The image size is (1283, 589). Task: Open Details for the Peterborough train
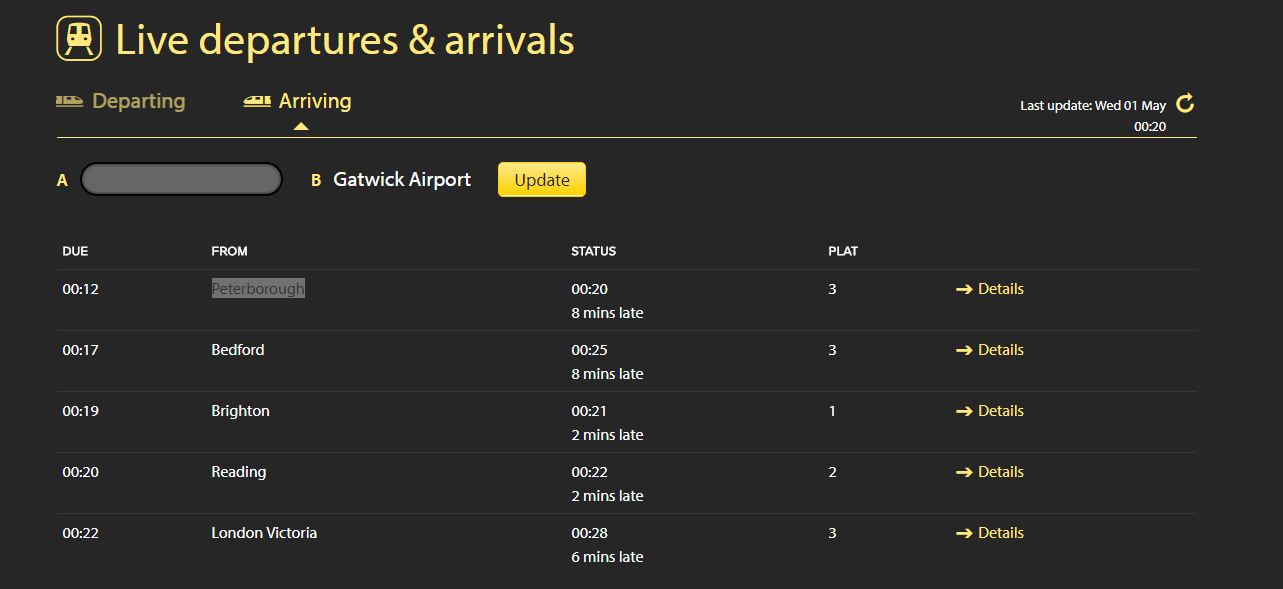(x=1000, y=289)
